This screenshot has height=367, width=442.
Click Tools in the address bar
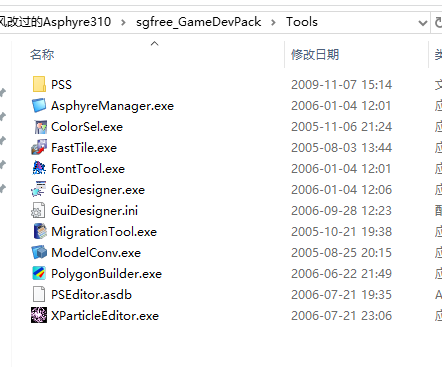[302, 22]
